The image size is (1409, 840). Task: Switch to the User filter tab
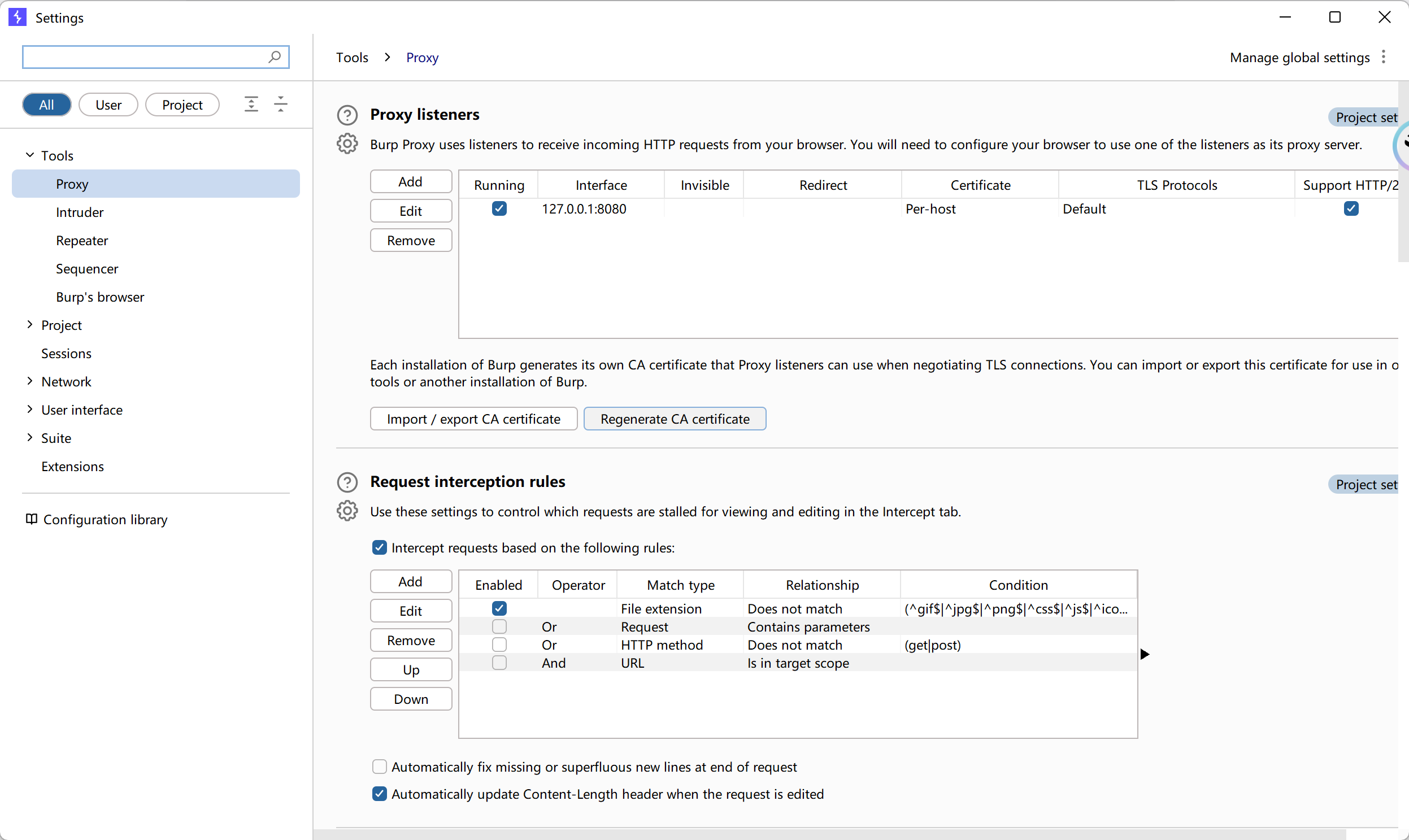(108, 105)
